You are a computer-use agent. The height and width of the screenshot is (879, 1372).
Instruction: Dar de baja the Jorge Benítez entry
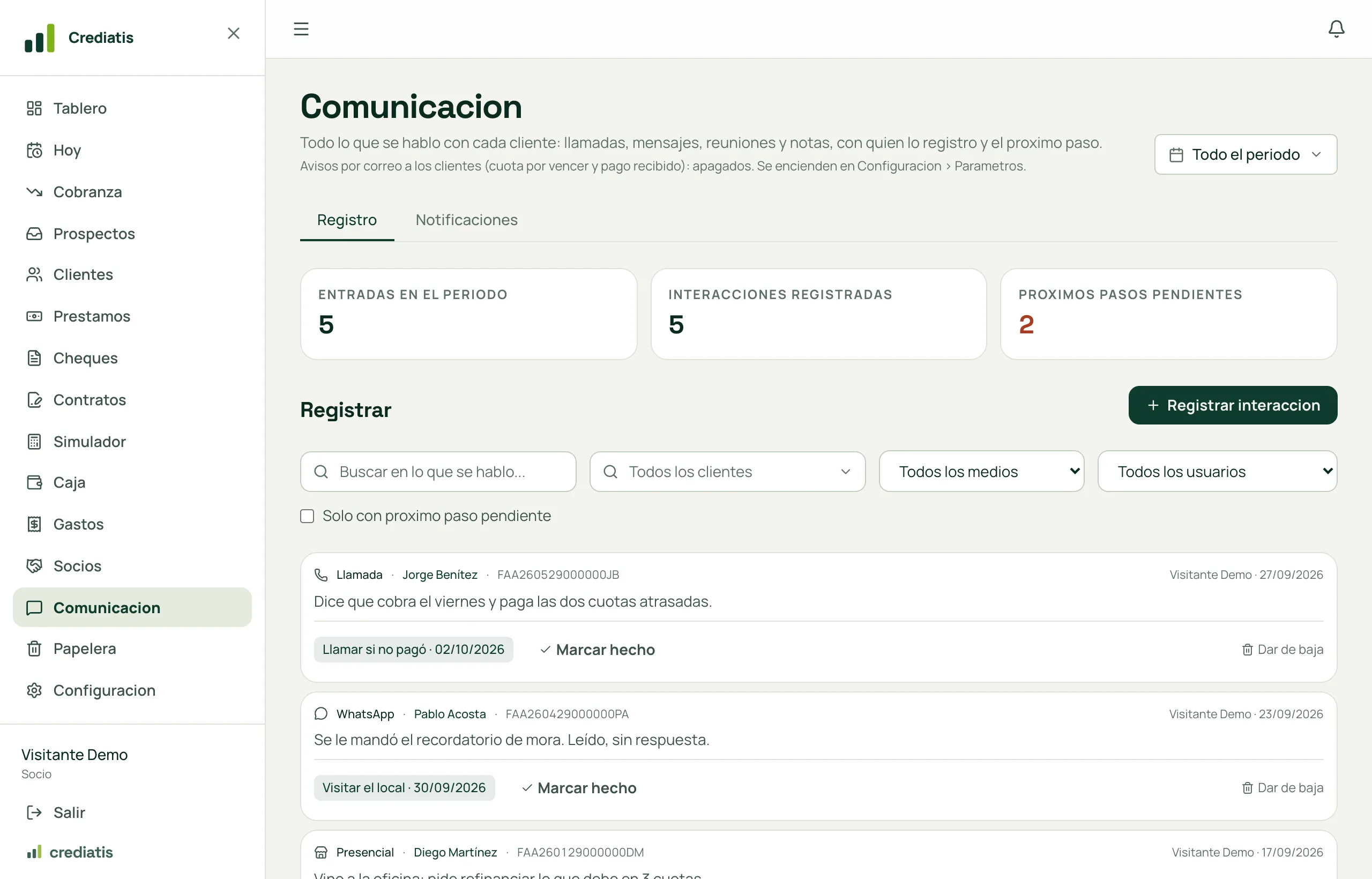(x=1282, y=650)
